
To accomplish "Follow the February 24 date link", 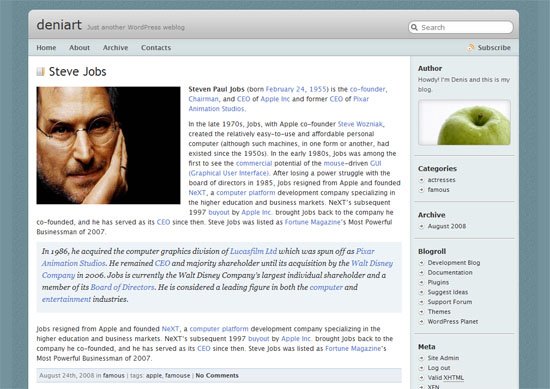I will coord(285,89).
